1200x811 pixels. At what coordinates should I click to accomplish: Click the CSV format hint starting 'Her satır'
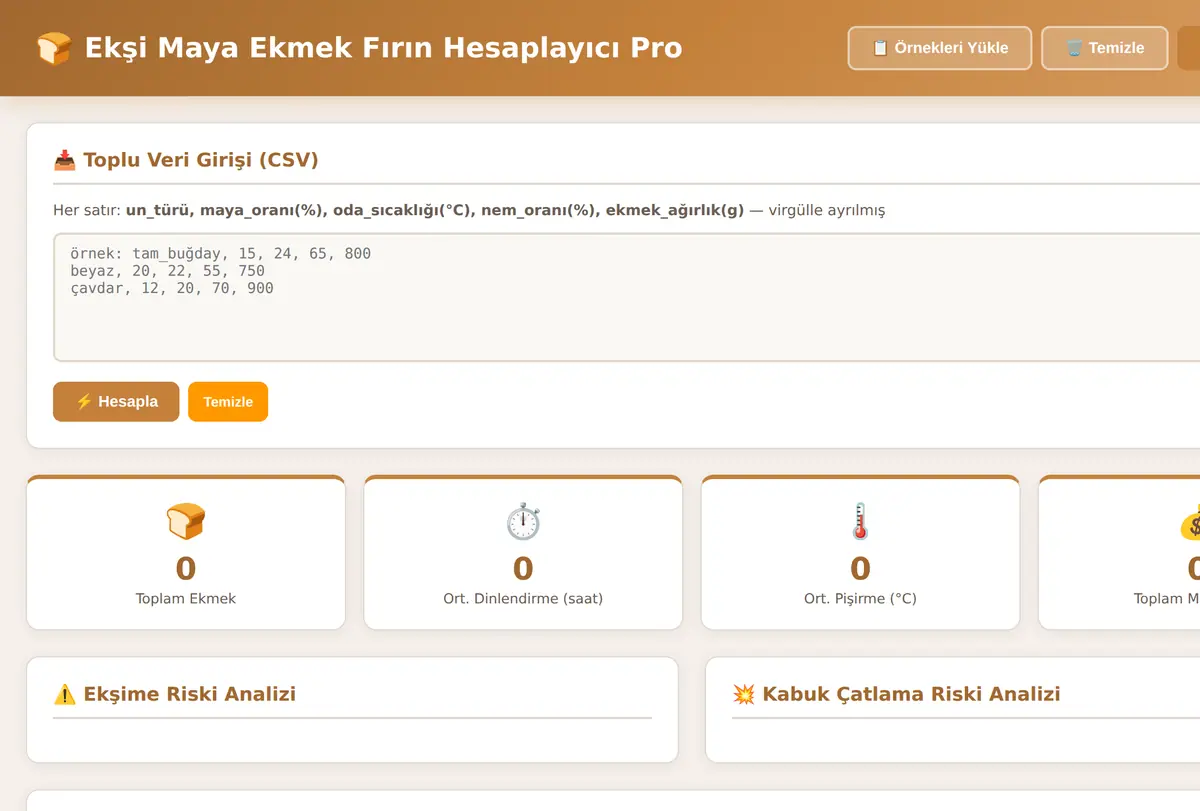coord(469,211)
